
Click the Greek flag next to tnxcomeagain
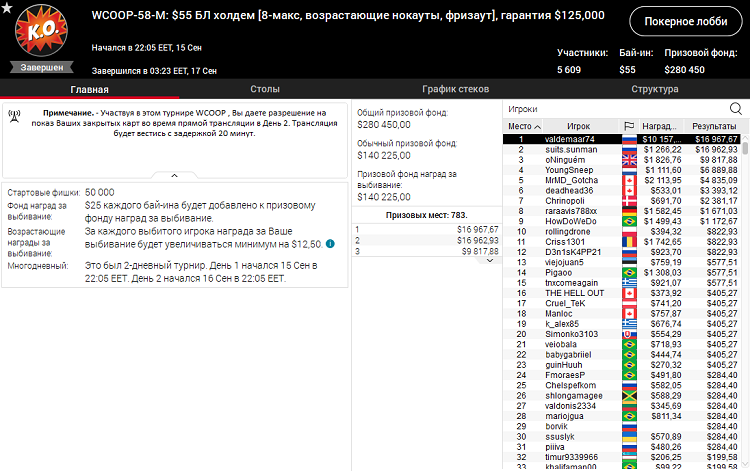point(629,283)
